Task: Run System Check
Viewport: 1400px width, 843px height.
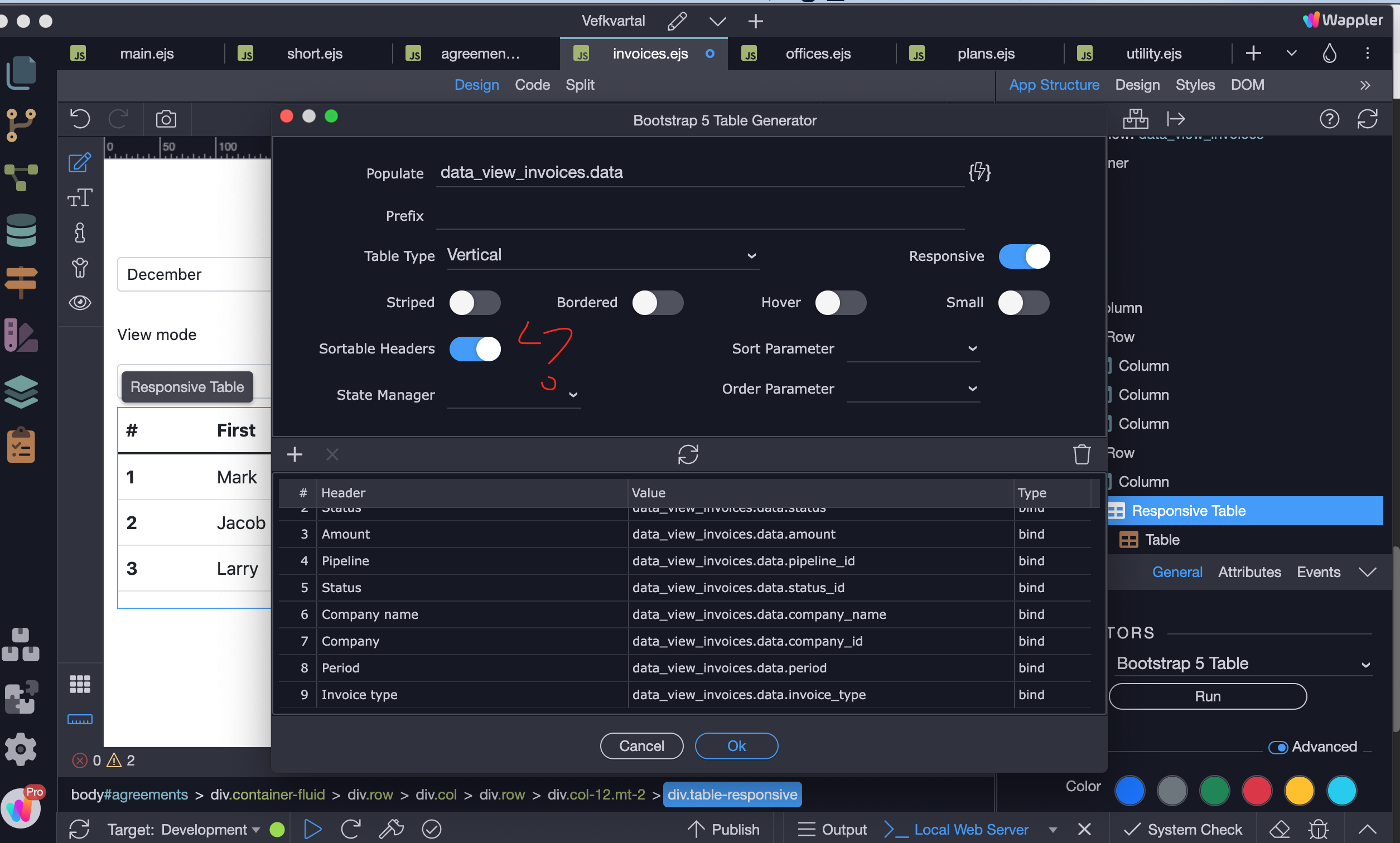Action: (x=1183, y=830)
